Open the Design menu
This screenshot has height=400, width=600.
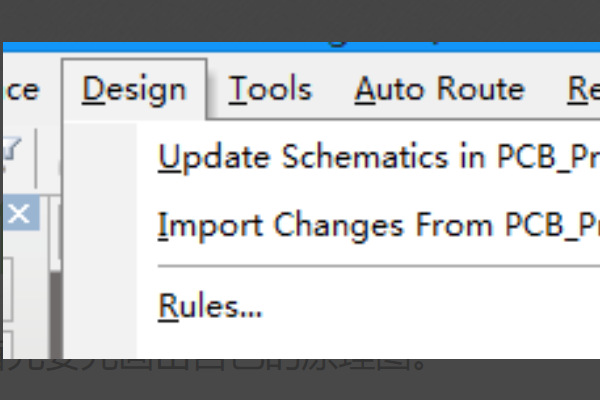coord(134,90)
